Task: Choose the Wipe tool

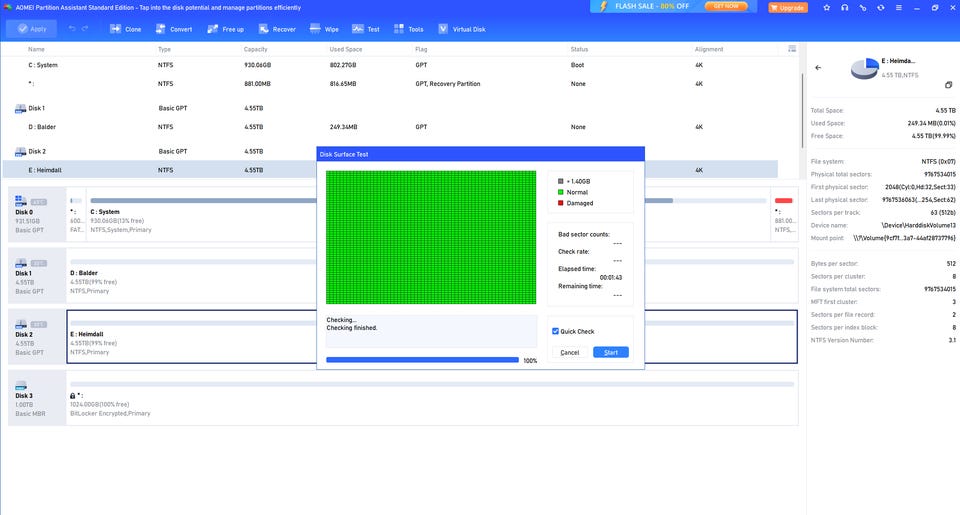Action: (325, 29)
